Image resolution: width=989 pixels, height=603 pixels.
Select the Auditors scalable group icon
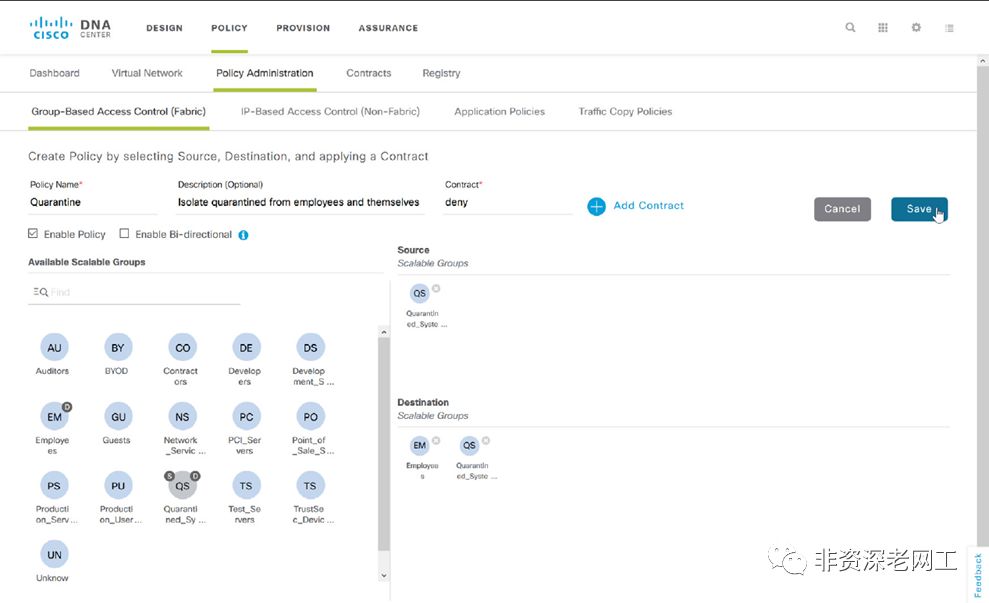(54, 348)
